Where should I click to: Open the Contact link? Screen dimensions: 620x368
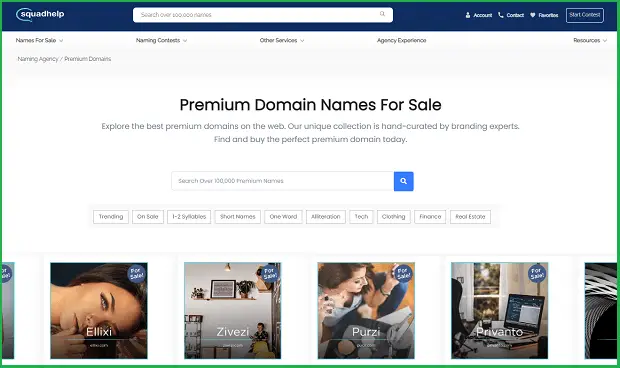(515, 15)
